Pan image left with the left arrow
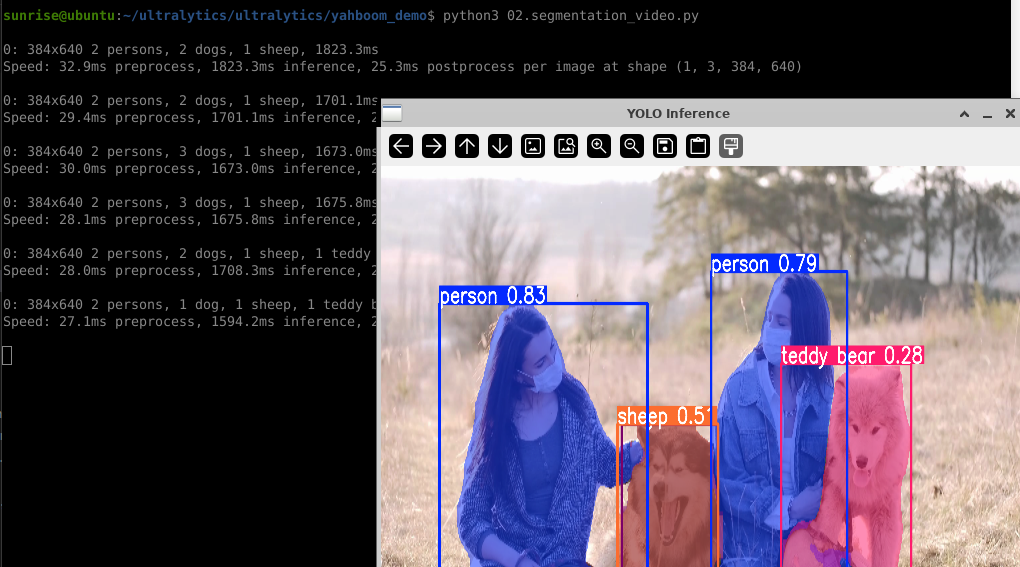Screen dimensions: 1020x567 (x=401, y=146)
